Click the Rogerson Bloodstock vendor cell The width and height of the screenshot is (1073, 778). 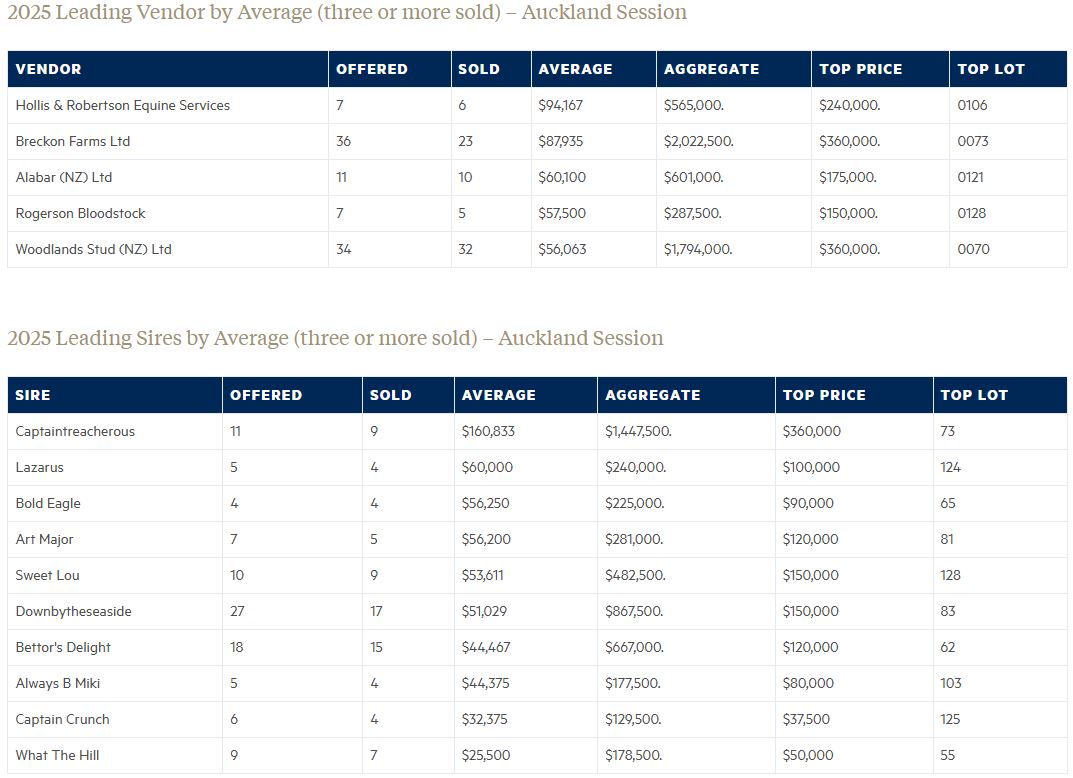click(x=81, y=213)
